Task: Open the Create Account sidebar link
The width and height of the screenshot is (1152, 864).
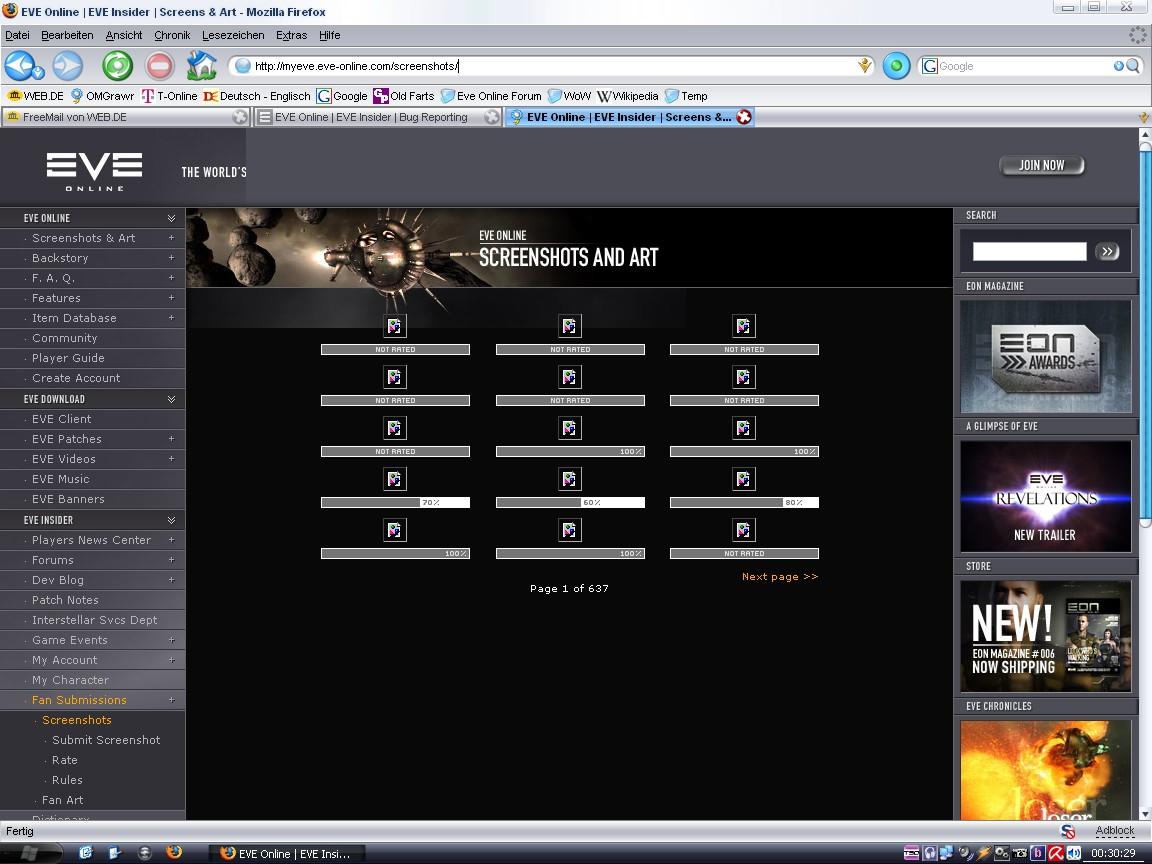Action: pyautogui.click(x=76, y=378)
